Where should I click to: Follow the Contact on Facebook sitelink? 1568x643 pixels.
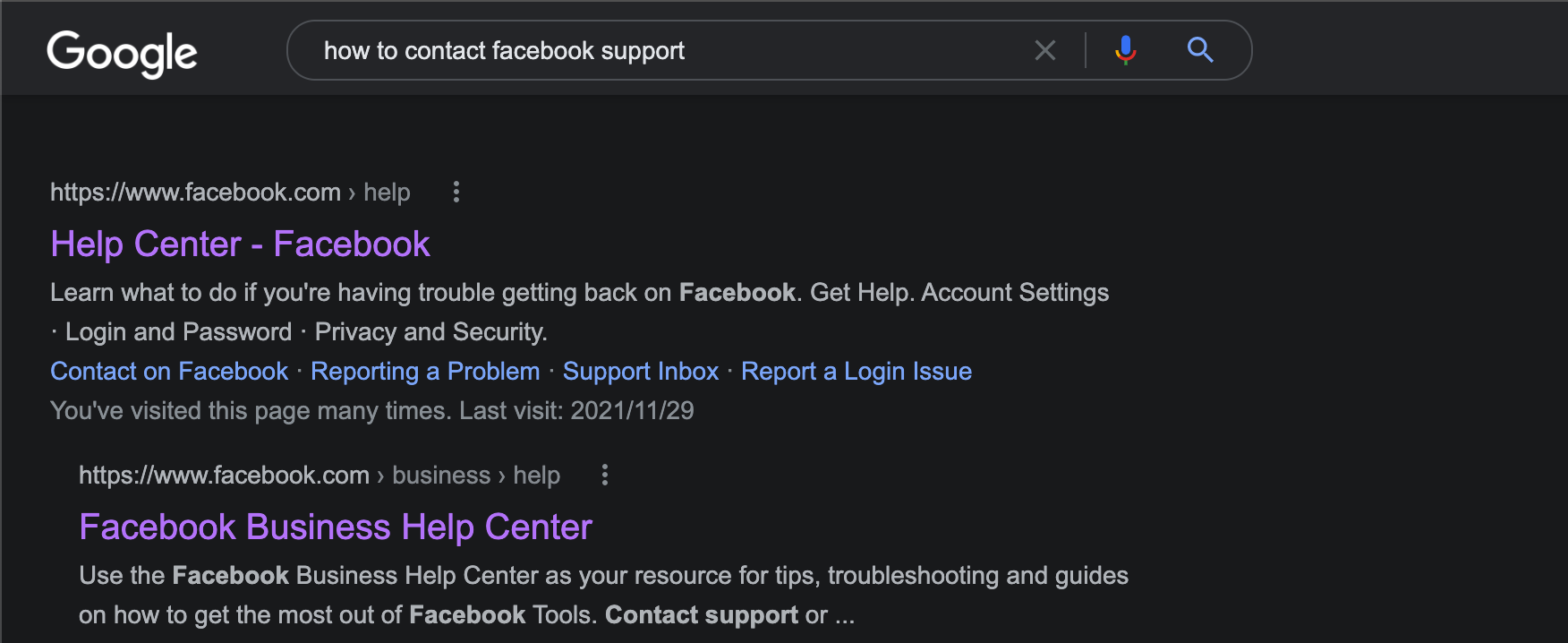pyautogui.click(x=169, y=371)
